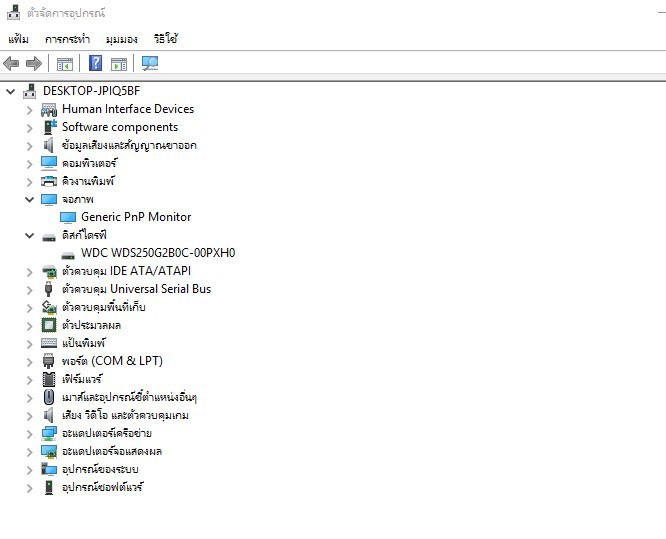The height and width of the screenshot is (539, 666).
Task: Expand the พอร์ต (COM & LPT) node
Action: coord(30,361)
